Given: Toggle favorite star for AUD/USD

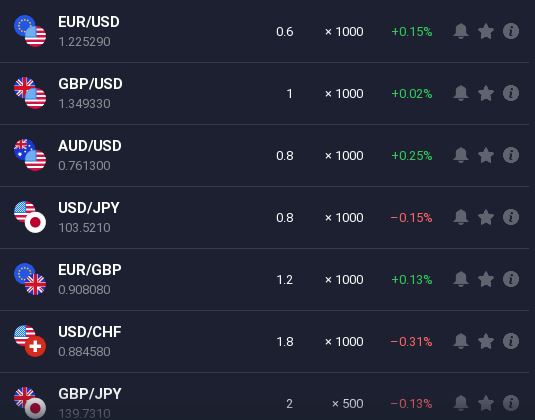Looking at the screenshot, I should (x=486, y=156).
